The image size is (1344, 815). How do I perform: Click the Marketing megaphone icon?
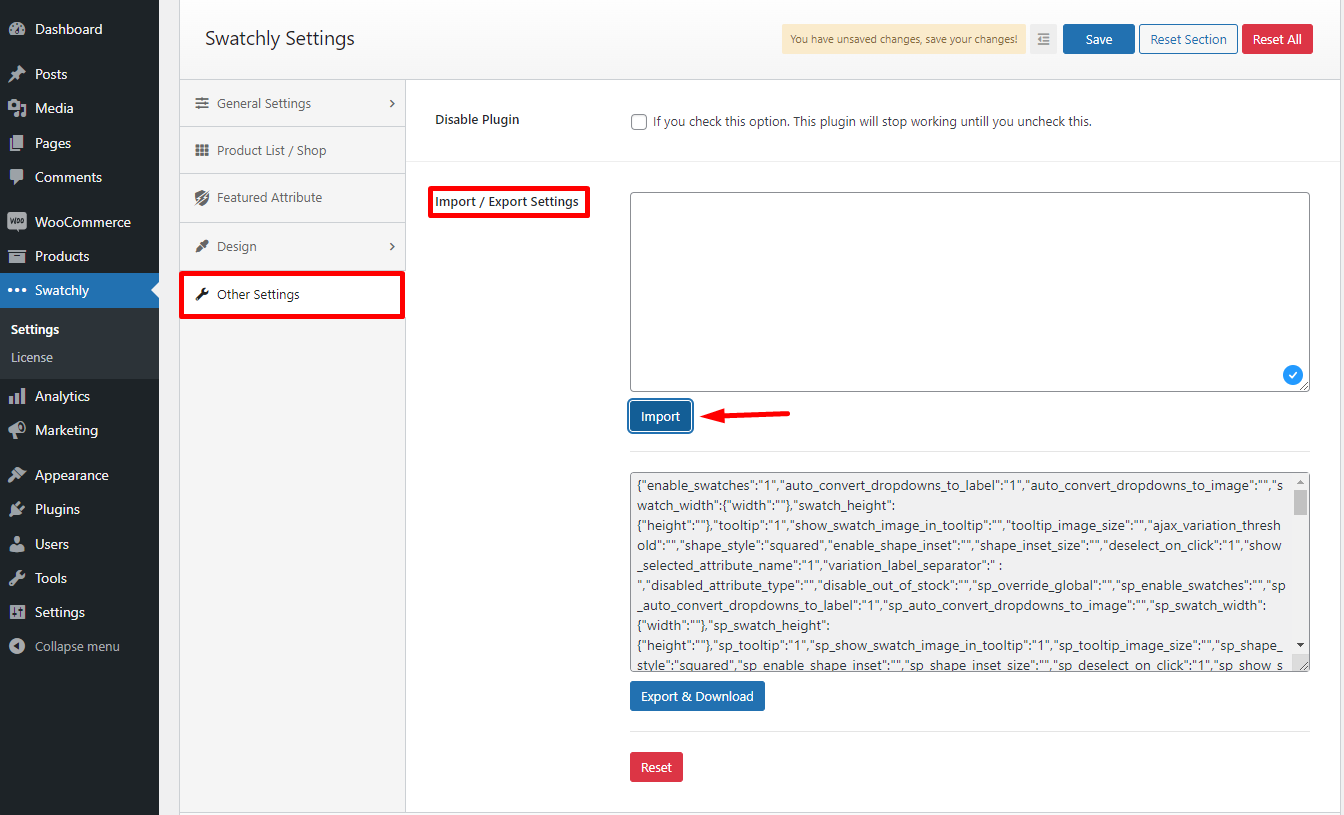tap(17, 430)
